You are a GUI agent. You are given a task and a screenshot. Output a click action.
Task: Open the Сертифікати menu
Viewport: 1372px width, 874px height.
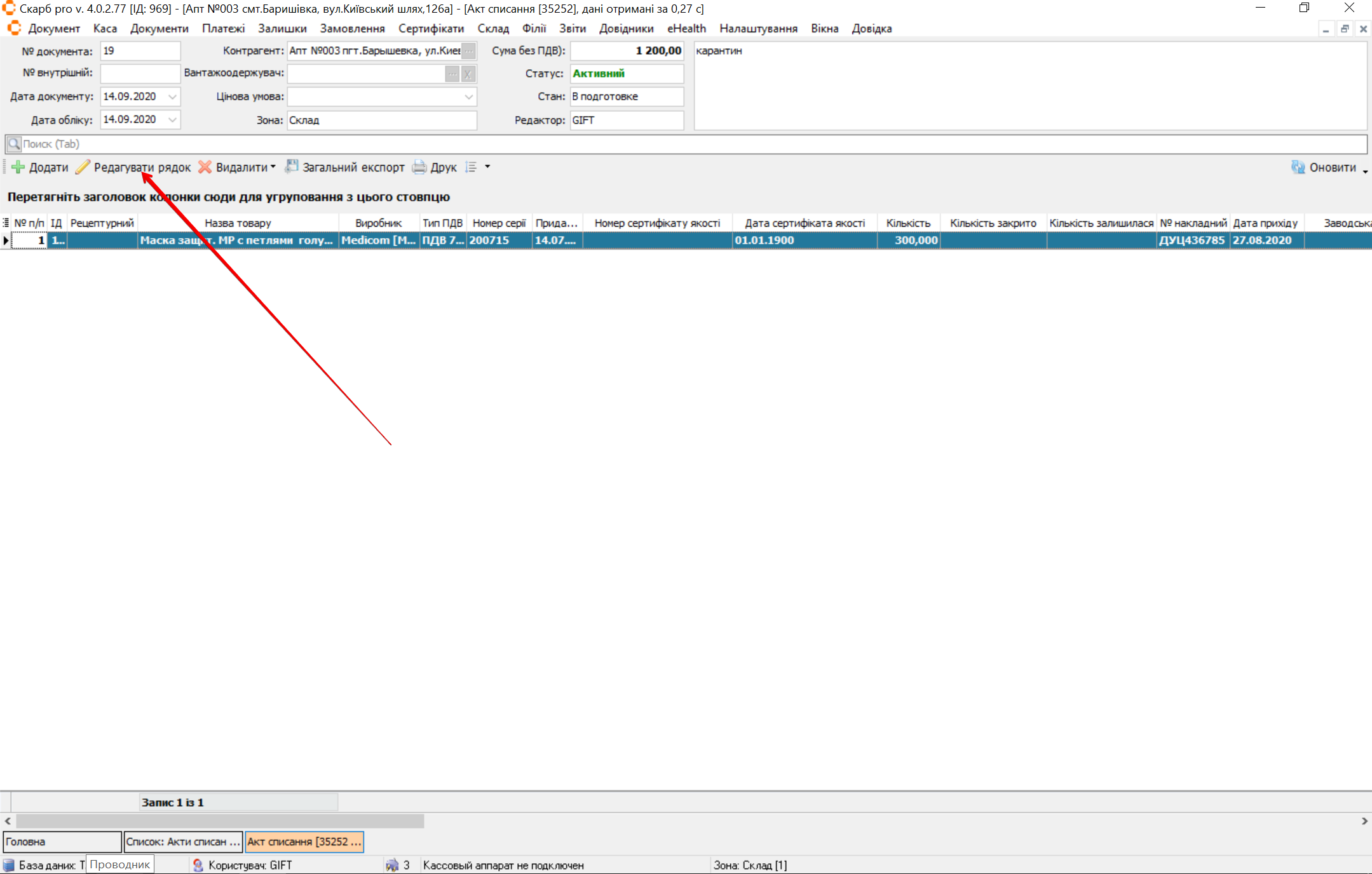431,29
